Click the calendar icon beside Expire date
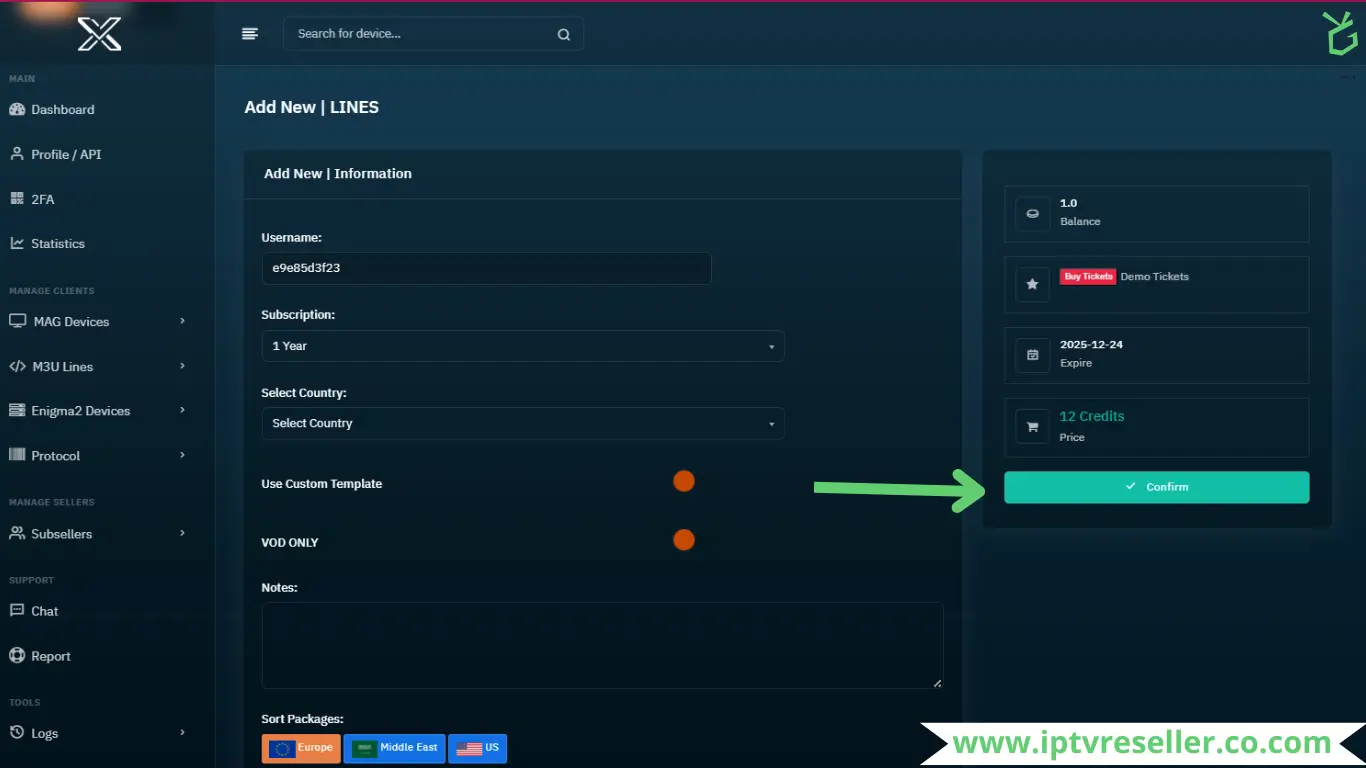The image size is (1366, 768). click(1032, 355)
